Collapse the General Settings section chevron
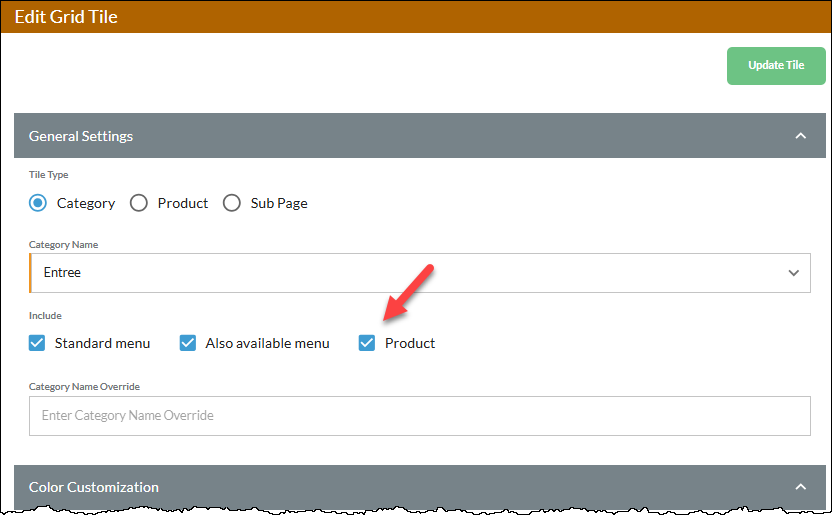 coord(800,136)
